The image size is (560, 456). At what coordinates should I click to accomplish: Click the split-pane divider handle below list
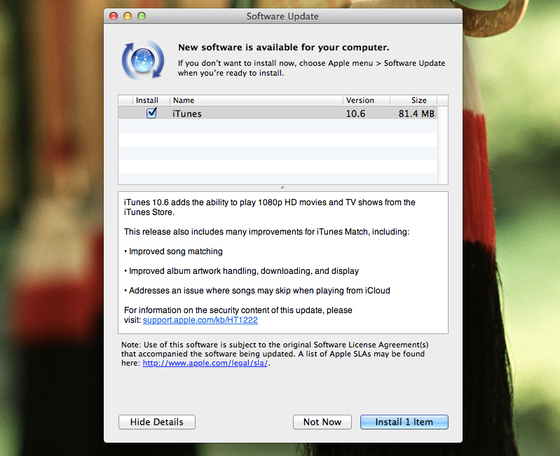coord(282,187)
